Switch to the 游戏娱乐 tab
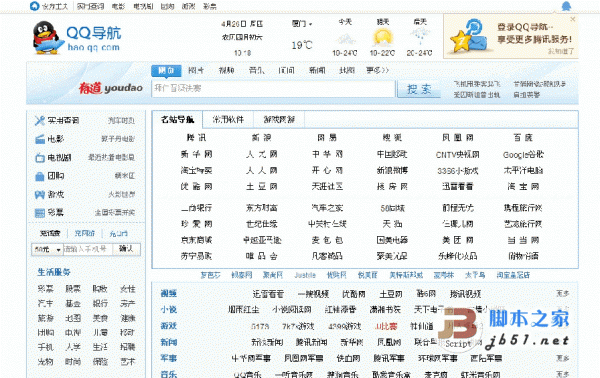Screen dimensions: 600x378 (279, 120)
